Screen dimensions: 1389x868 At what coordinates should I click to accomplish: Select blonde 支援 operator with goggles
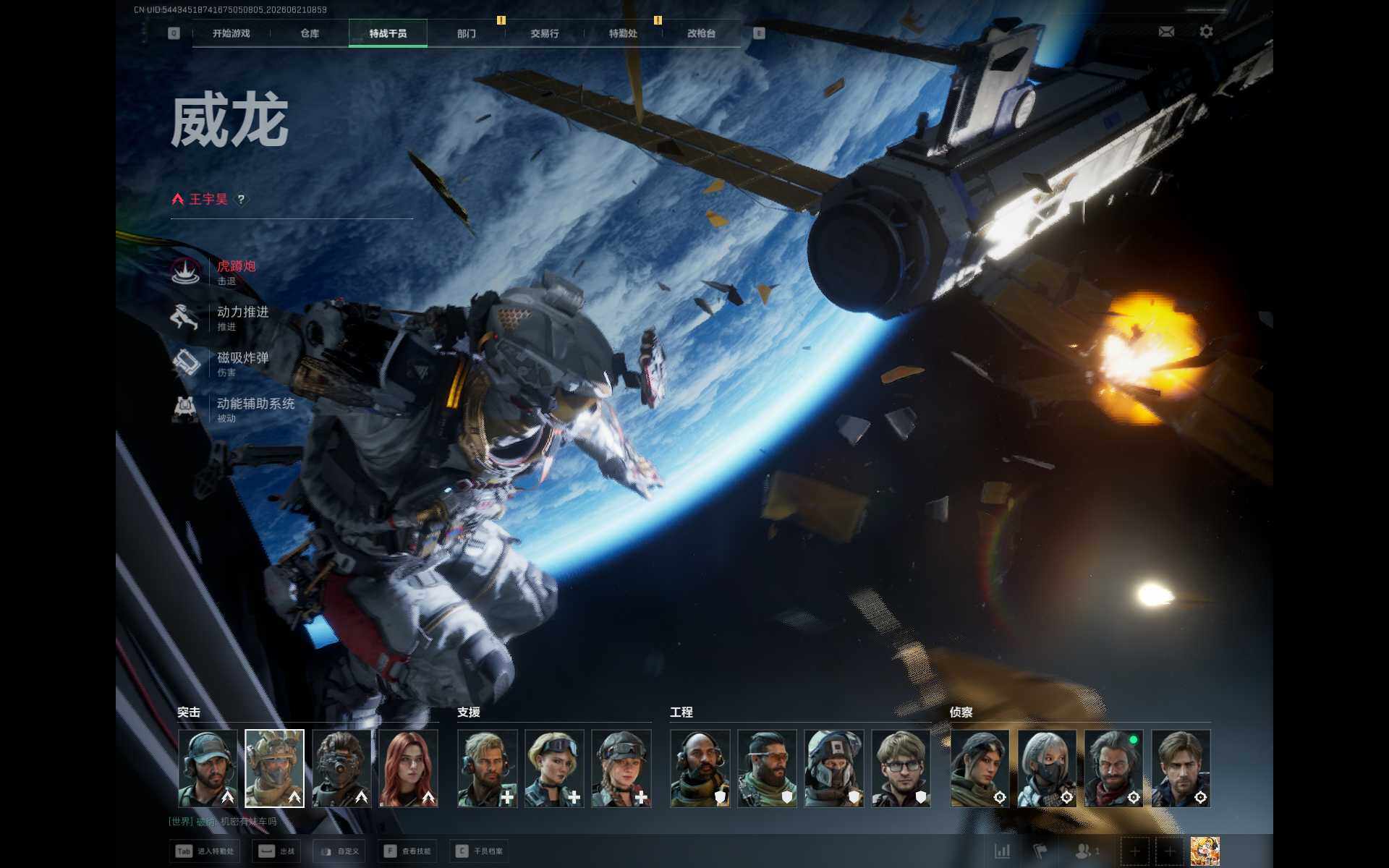(555, 768)
